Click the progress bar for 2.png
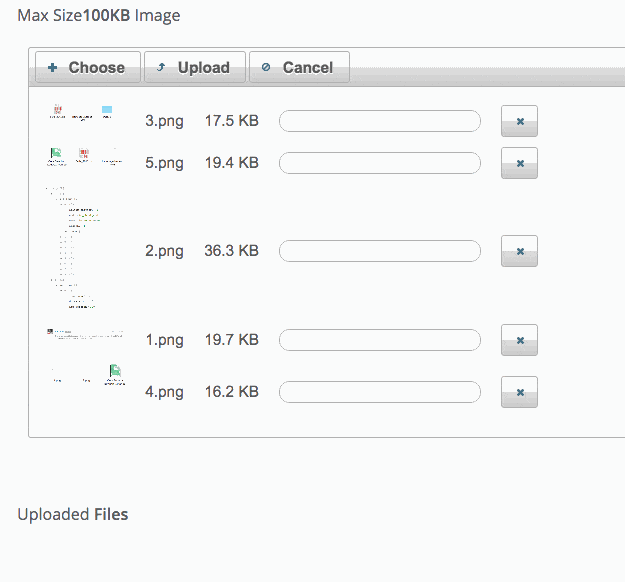Image resolution: width=625 pixels, height=582 pixels. [x=380, y=251]
